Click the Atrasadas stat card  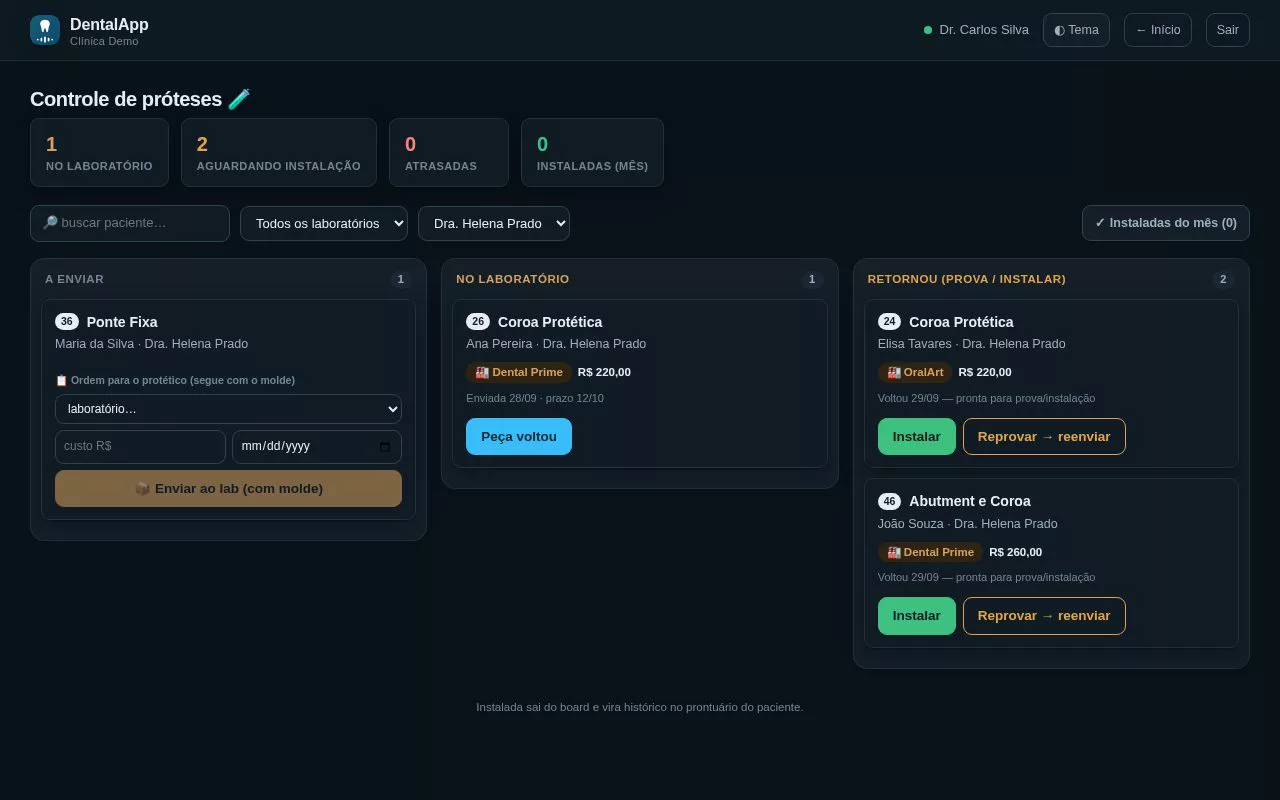tap(449, 152)
